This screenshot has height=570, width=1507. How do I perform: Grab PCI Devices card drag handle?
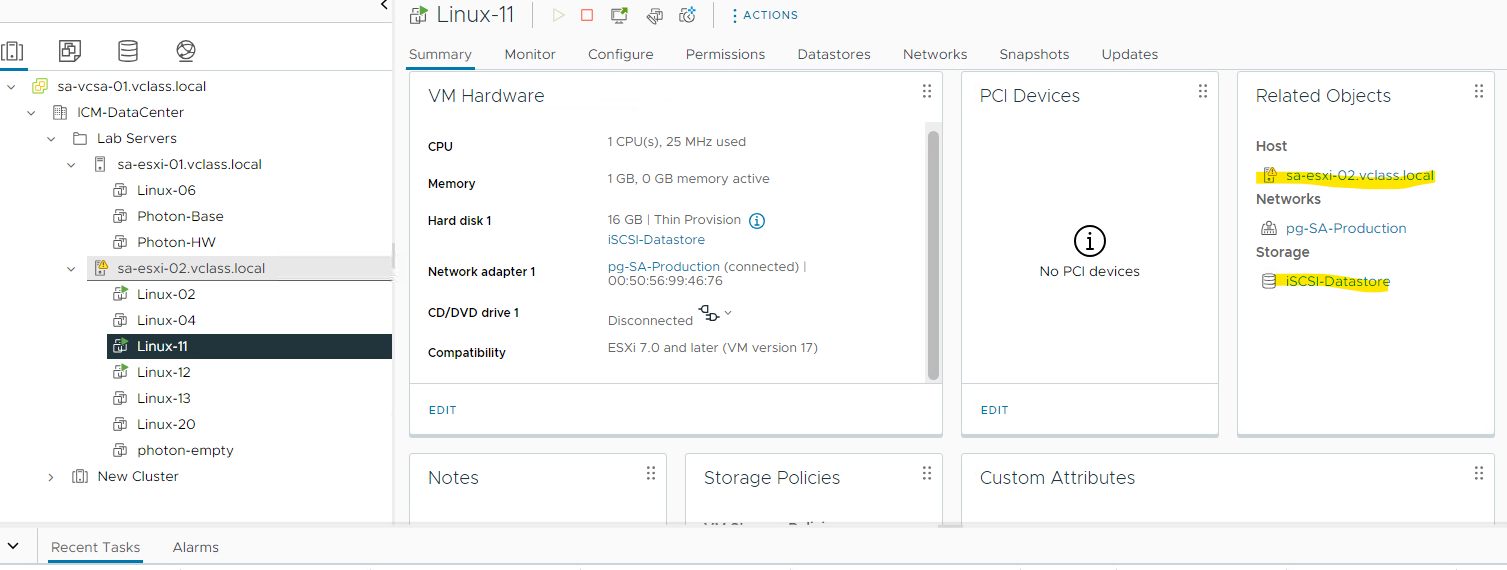click(x=1203, y=92)
